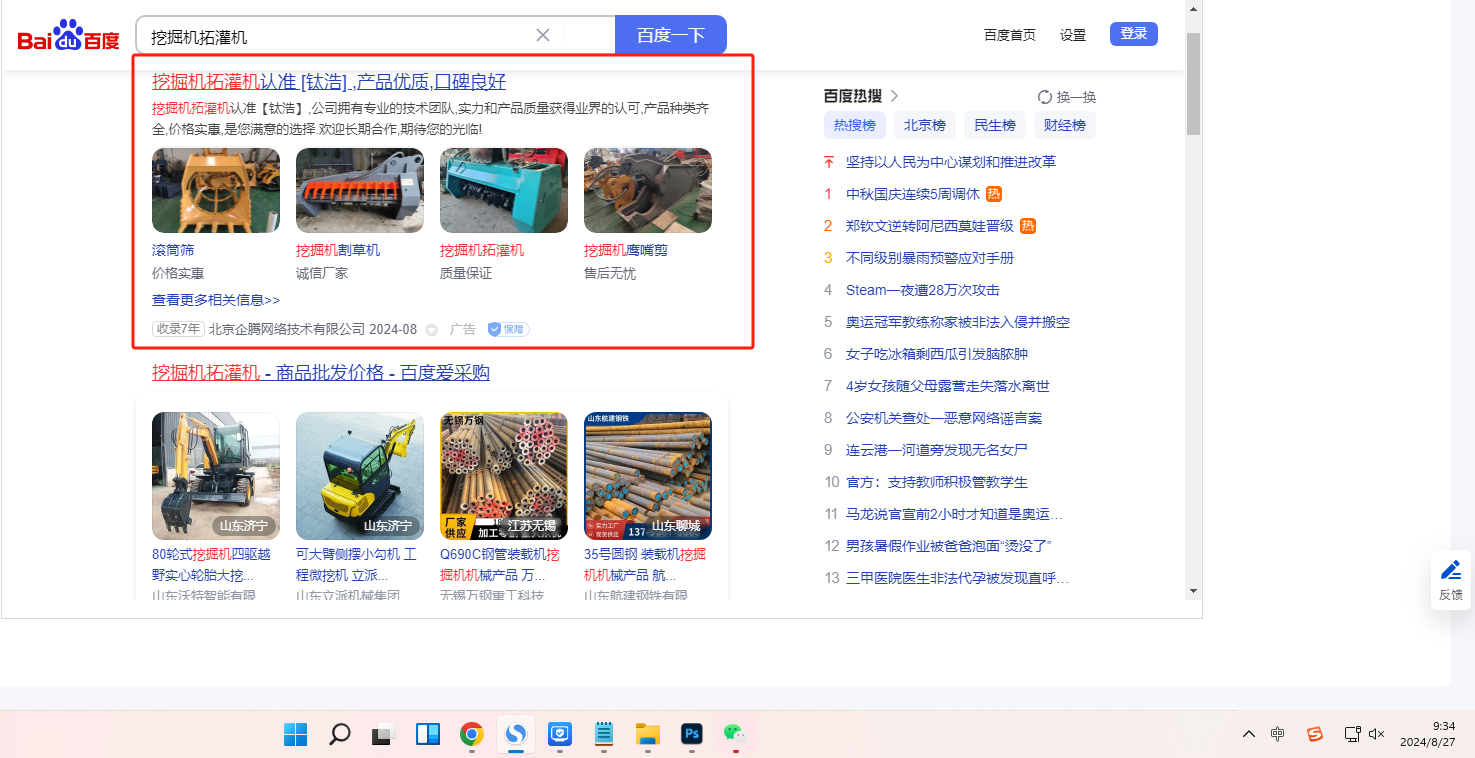This screenshot has width=1475, height=758.
Task: Click the 滚筒筛 product link
Action: click(173, 250)
